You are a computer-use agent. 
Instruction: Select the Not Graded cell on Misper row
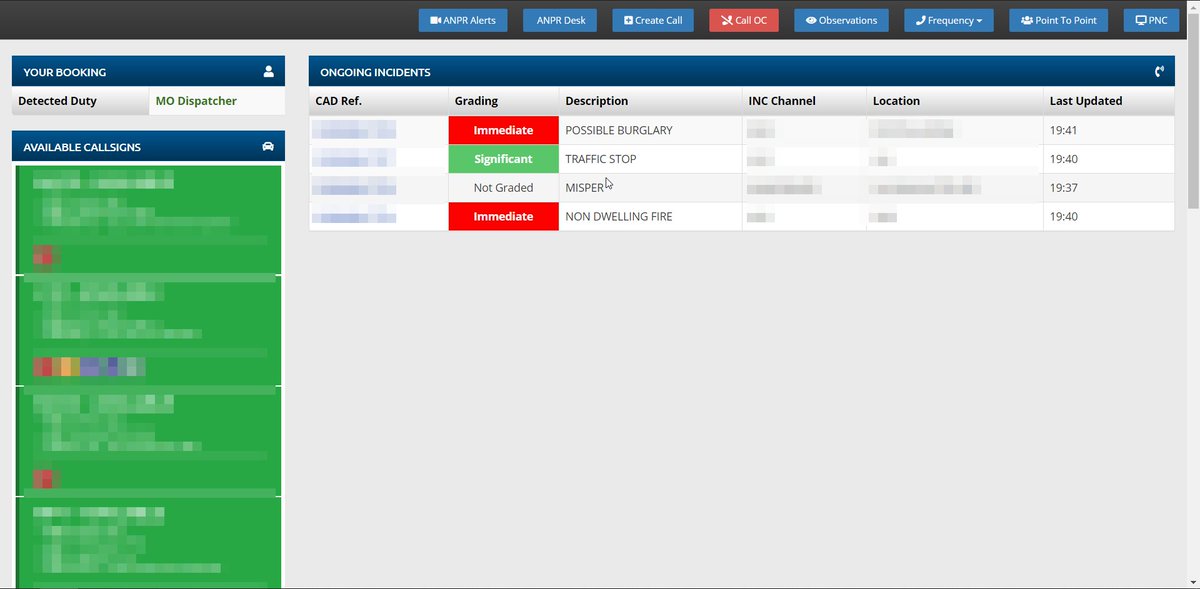point(503,188)
